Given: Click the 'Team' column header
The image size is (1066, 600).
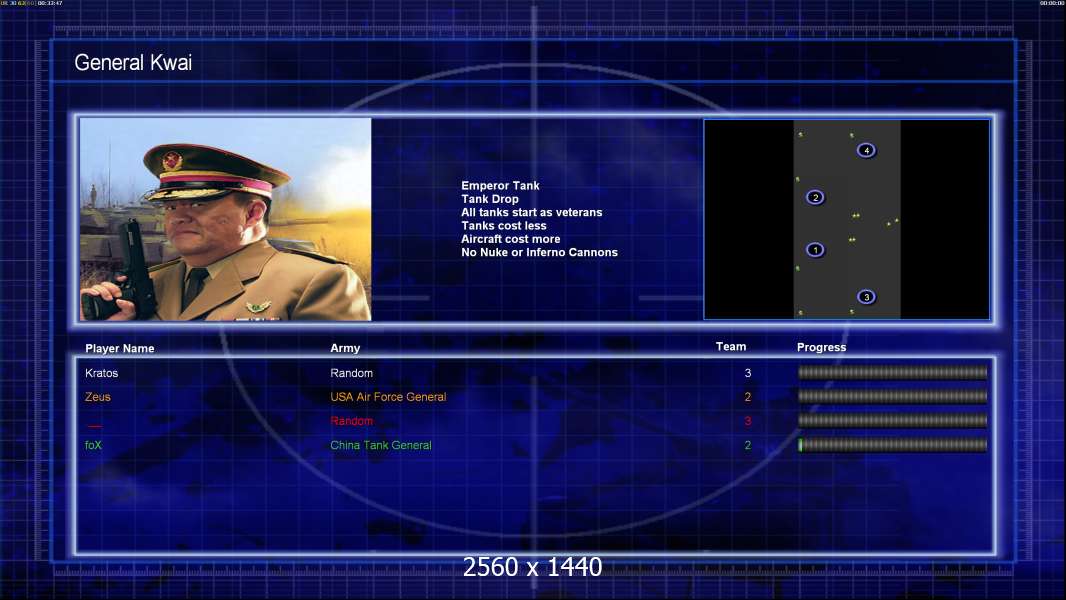Looking at the screenshot, I should click(x=731, y=347).
